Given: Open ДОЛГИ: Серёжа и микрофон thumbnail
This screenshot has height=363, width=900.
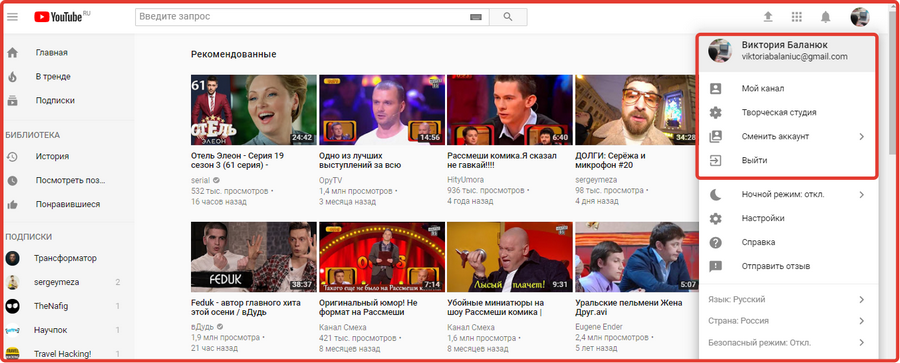Looking at the screenshot, I should tap(637, 110).
